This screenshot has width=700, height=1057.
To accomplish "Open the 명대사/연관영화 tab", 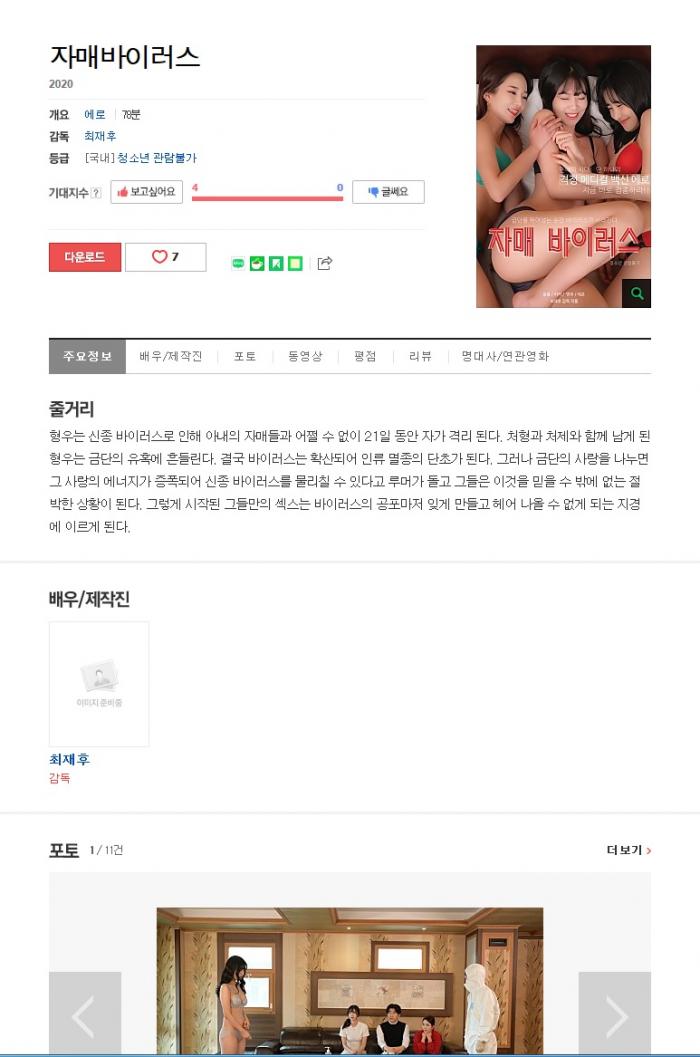I will click(505, 356).
